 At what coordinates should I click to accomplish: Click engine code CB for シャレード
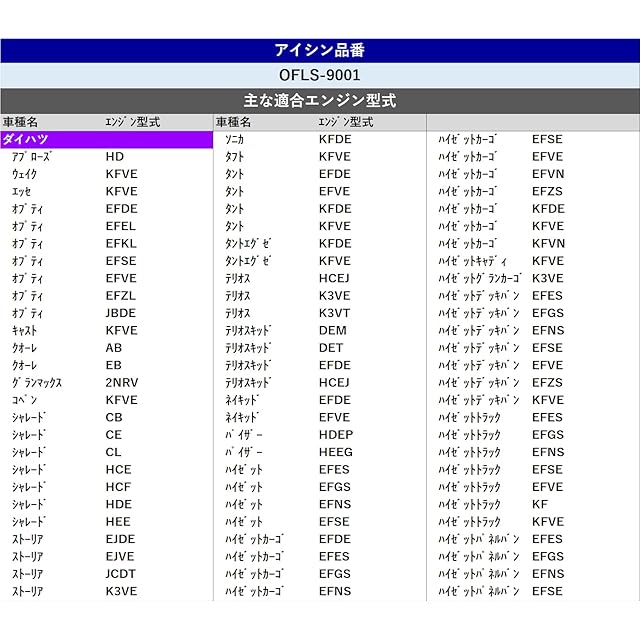tap(114, 417)
